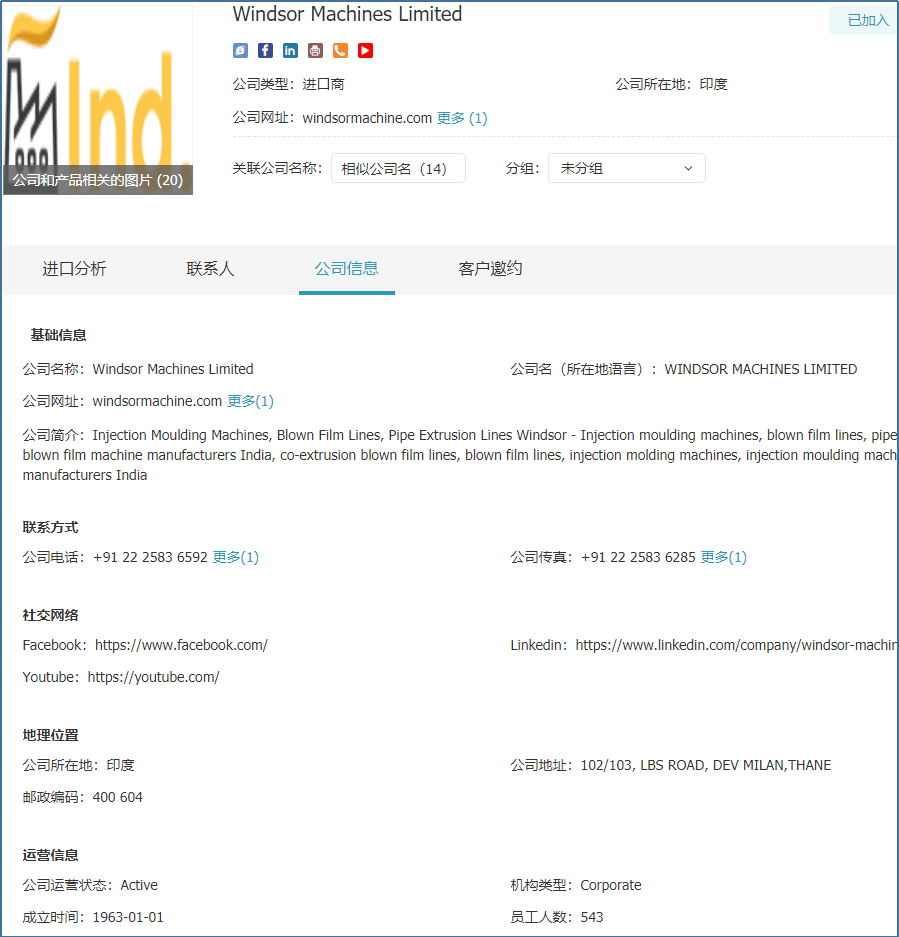Click 公司简介 description text
899x937 pixels.
[460, 455]
